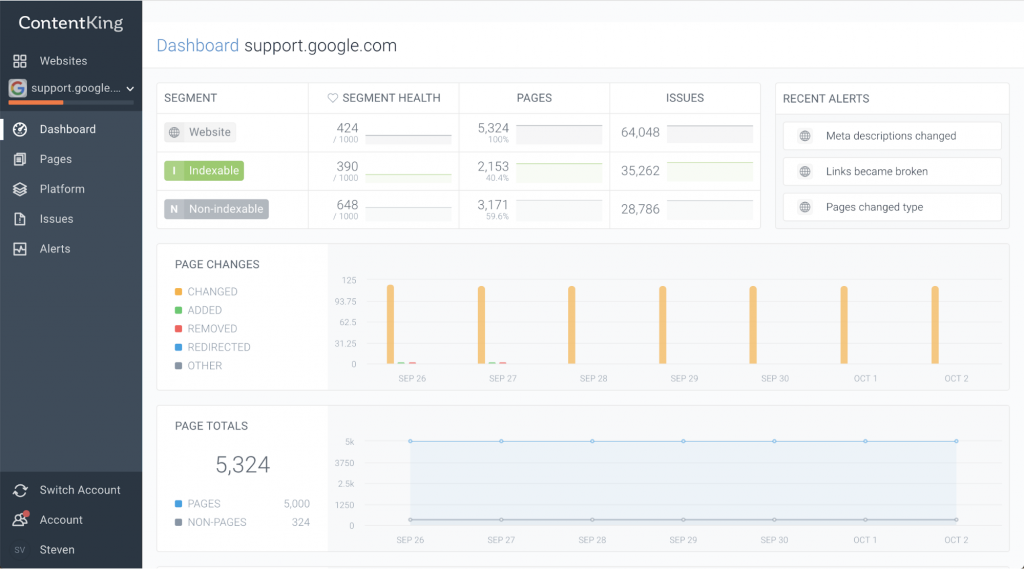Select the Non-indexable segment tag

pos(216,209)
